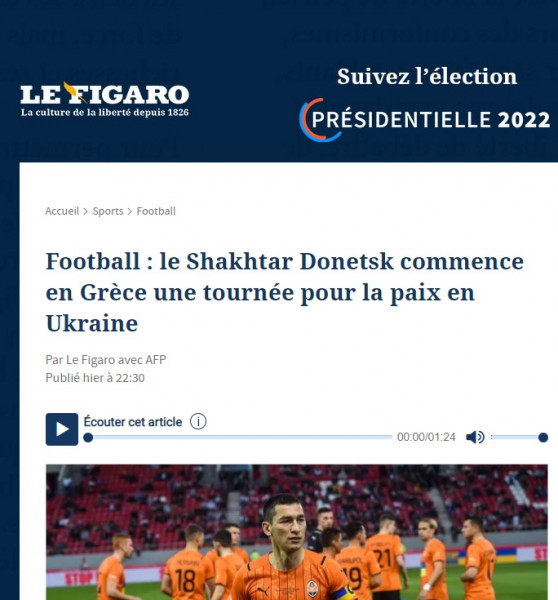Click the Écouter cet article label
This screenshot has height=600, width=558.
(133, 422)
